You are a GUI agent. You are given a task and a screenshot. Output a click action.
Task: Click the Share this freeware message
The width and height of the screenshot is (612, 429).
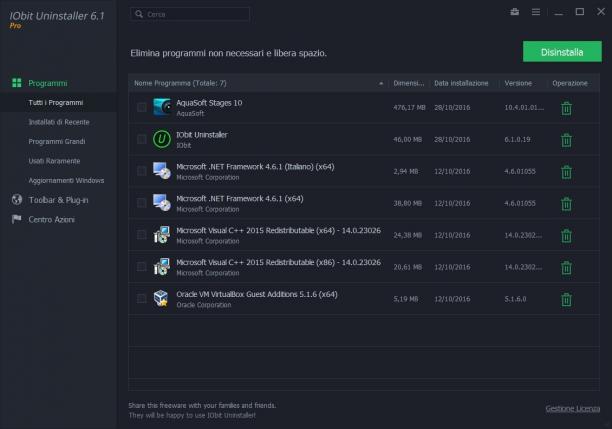[x=202, y=410]
